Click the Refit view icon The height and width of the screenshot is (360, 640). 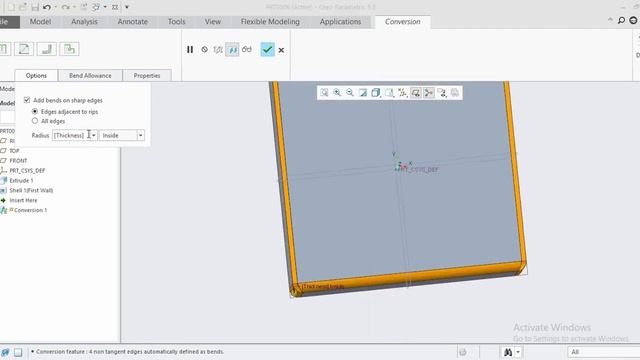(324, 93)
